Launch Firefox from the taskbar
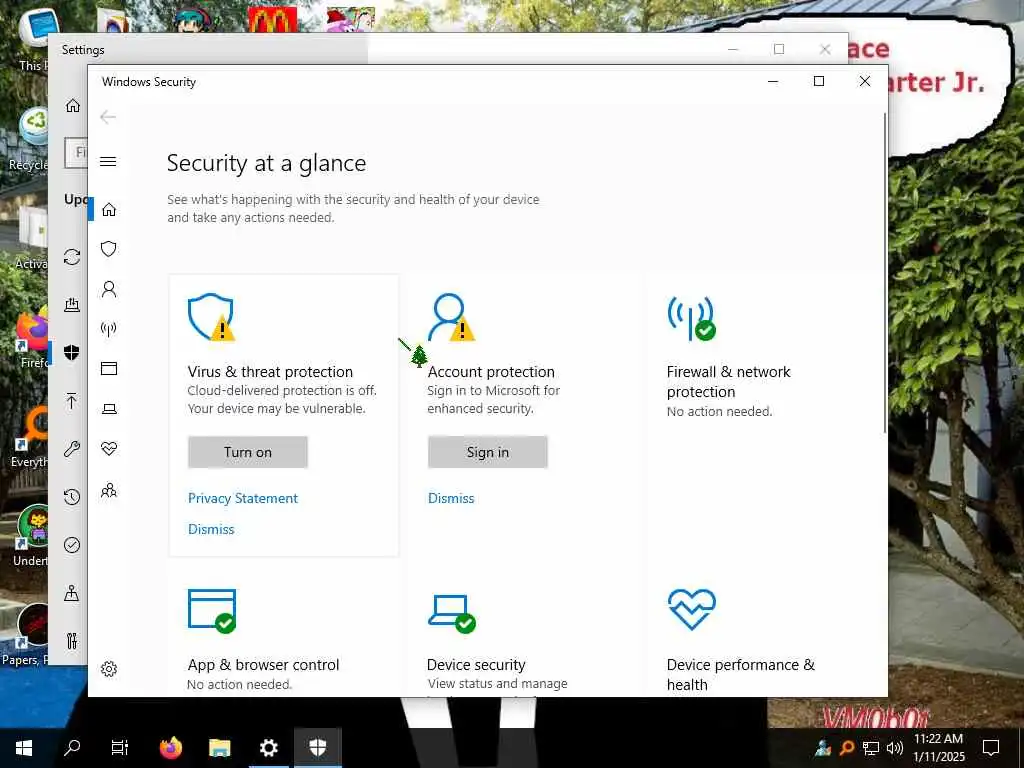The height and width of the screenshot is (768, 1024). (x=171, y=748)
